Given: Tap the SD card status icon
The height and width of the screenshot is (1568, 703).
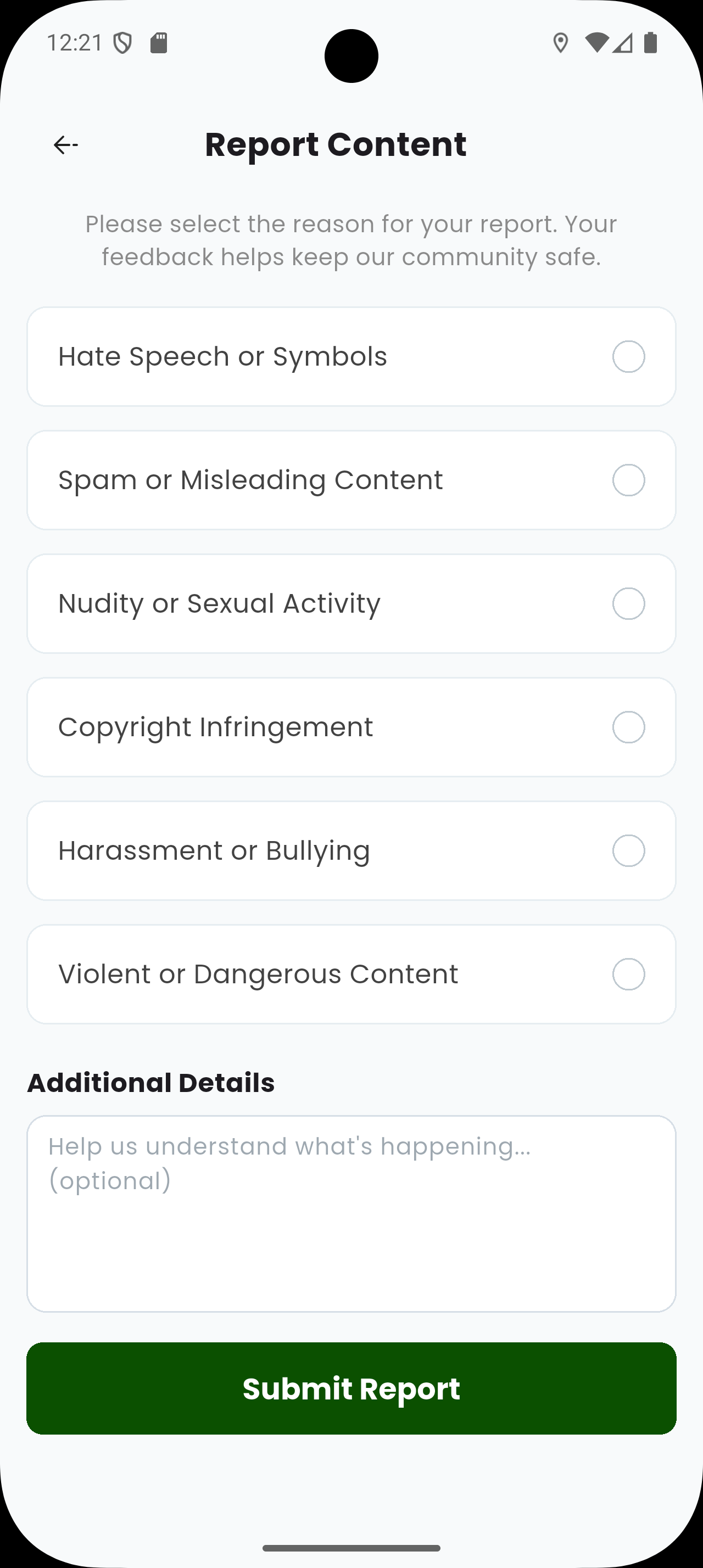Looking at the screenshot, I should click(x=159, y=43).
